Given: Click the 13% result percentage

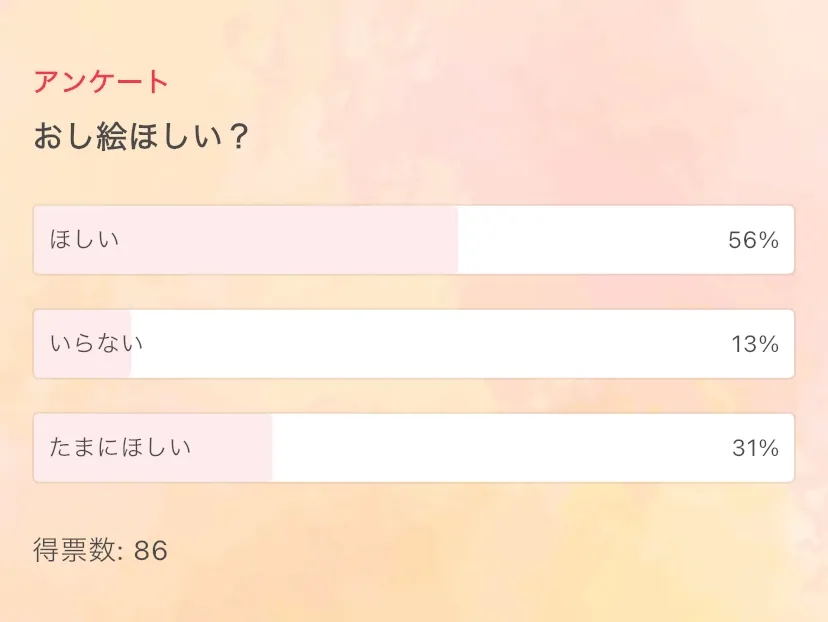Looking at the screenshot, I should coord(754,344).
